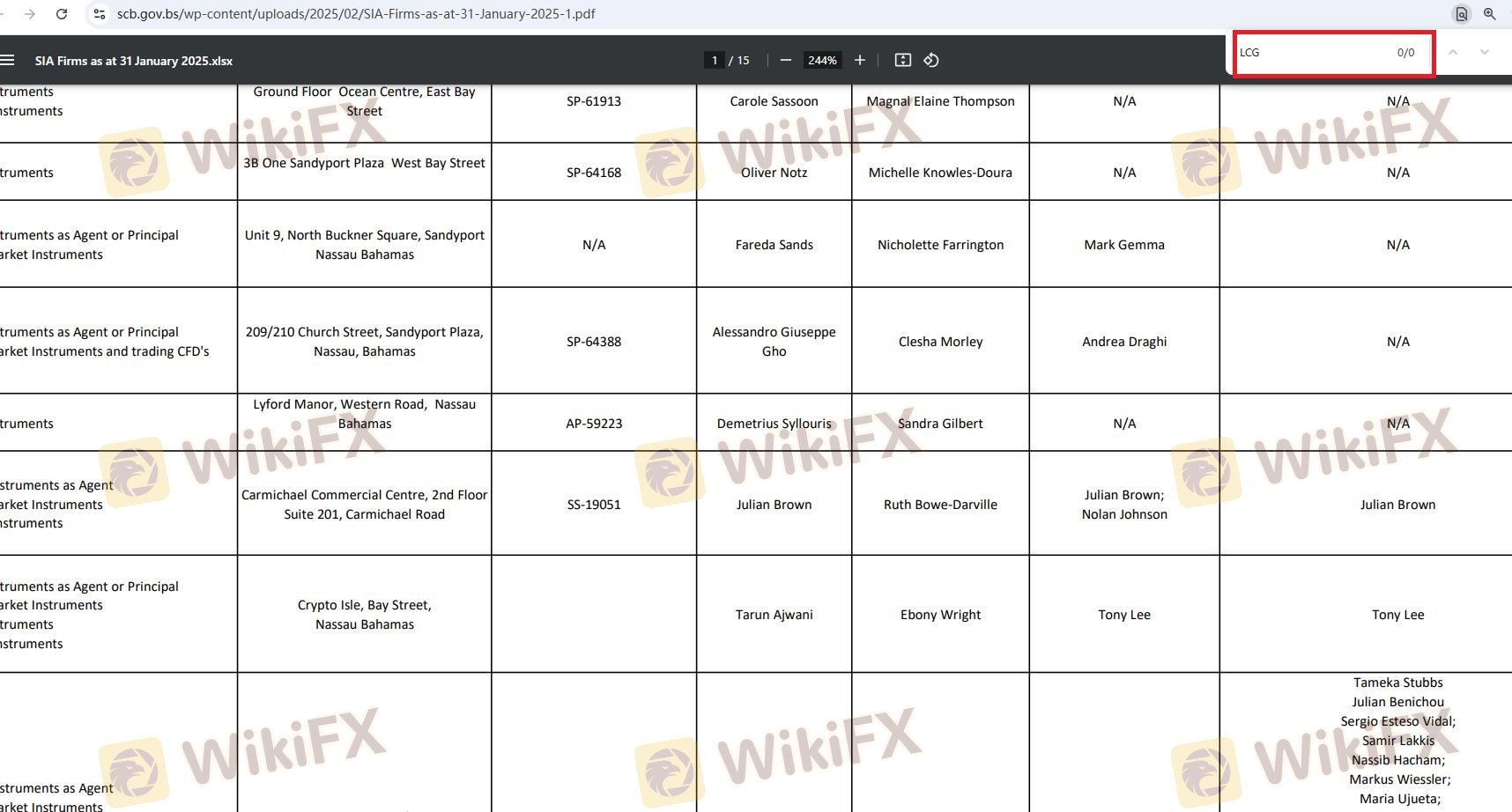The image size is (1512, 812).
Task: Click the Ebony Wright name cell
Action: pyautogui.click(x=940, y=615)
